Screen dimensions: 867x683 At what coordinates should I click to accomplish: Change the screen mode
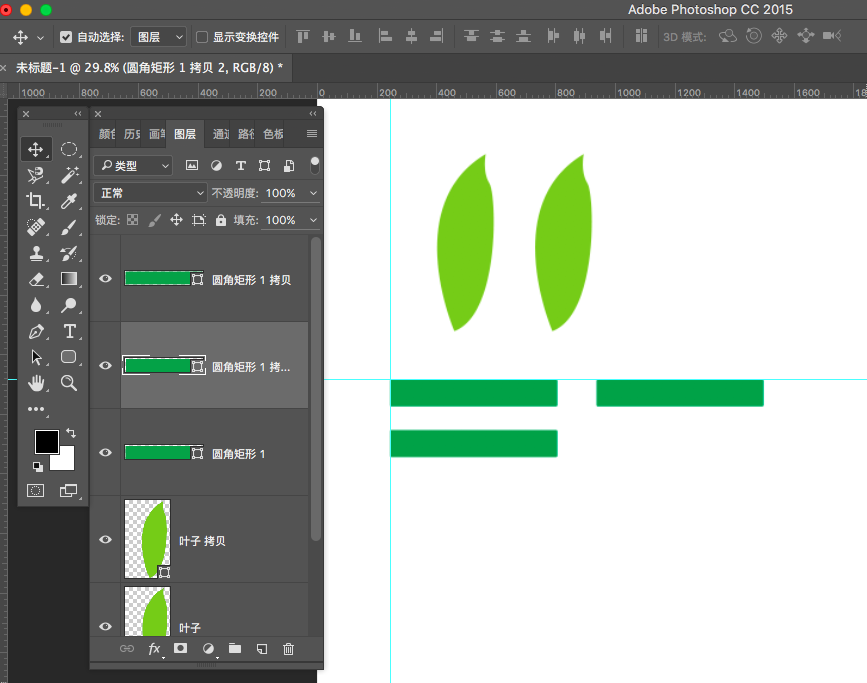click(x=69, y=491)
